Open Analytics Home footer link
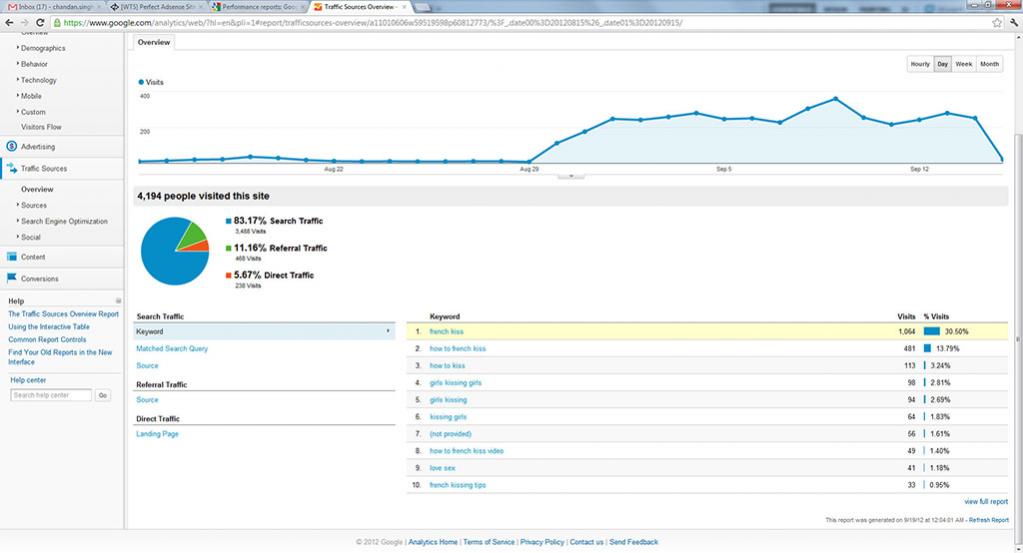This screenshot has height=553, width=1023. click(x=433, y=542)
